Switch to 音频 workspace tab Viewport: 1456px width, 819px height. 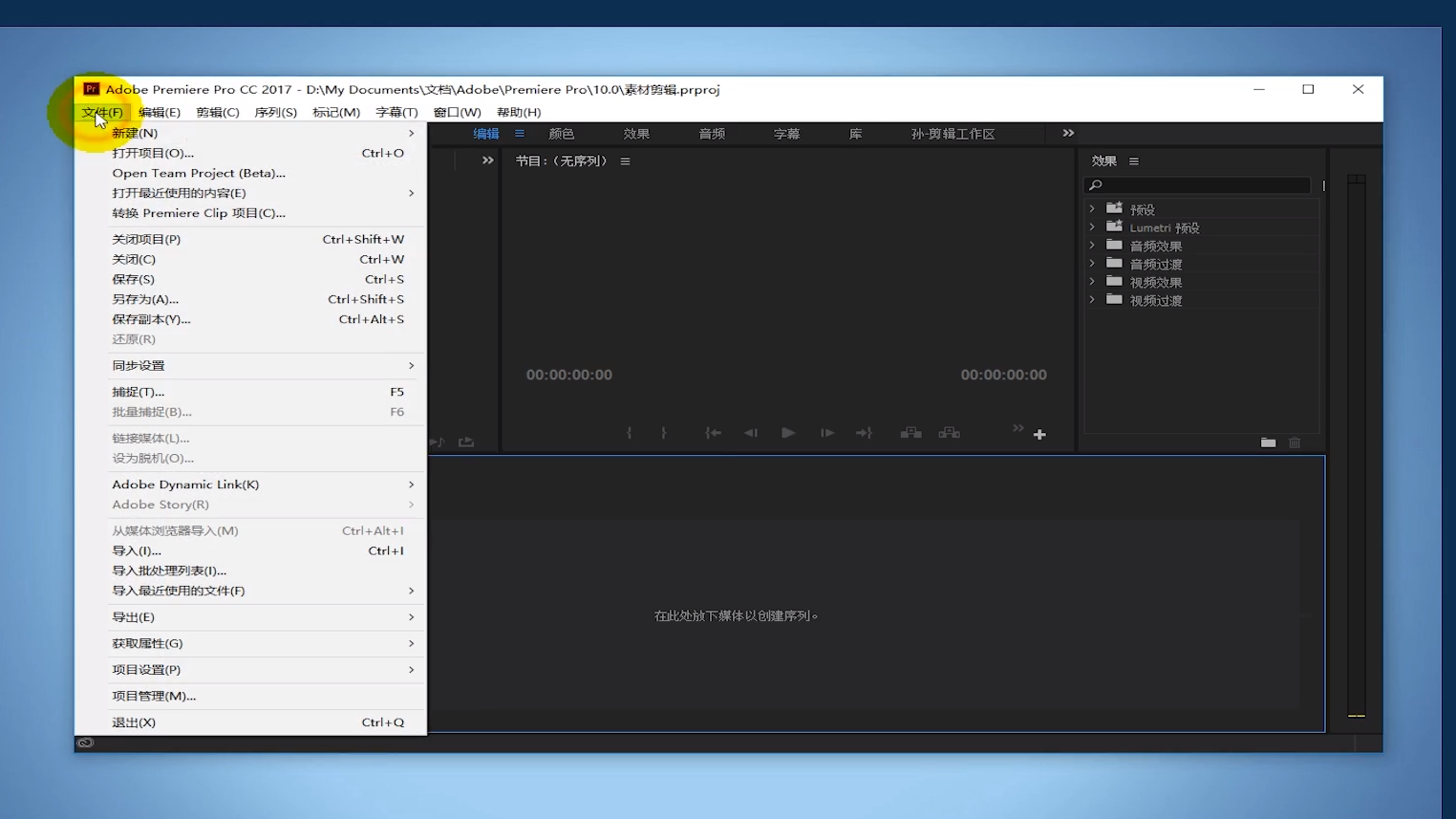click(712, 134)
